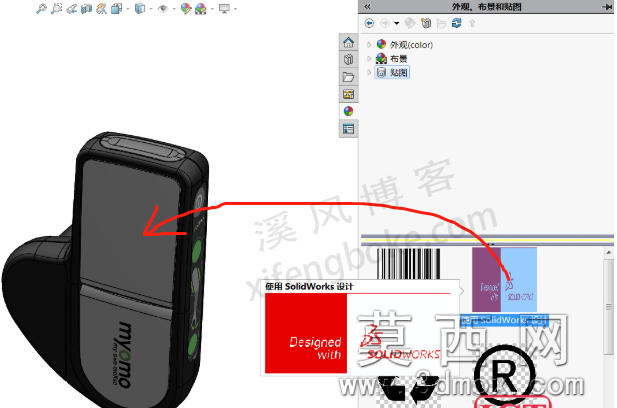Screen dimensions: 617x408
Task: Select the barcode decal thumbnail
Action: pos(408,264)
